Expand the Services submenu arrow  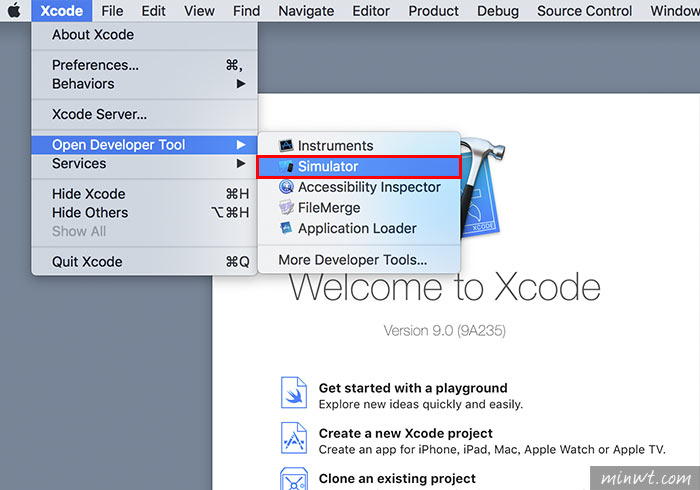tap(241, 163)
